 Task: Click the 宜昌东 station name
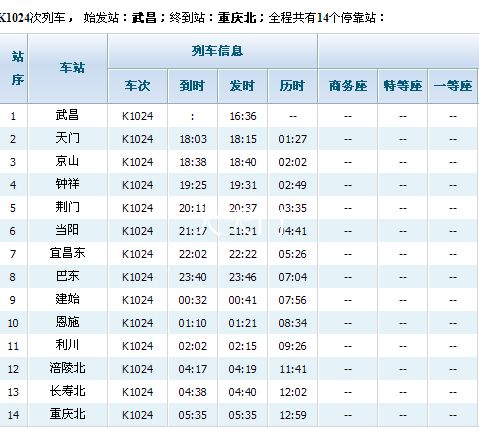(x=67, y=253)
